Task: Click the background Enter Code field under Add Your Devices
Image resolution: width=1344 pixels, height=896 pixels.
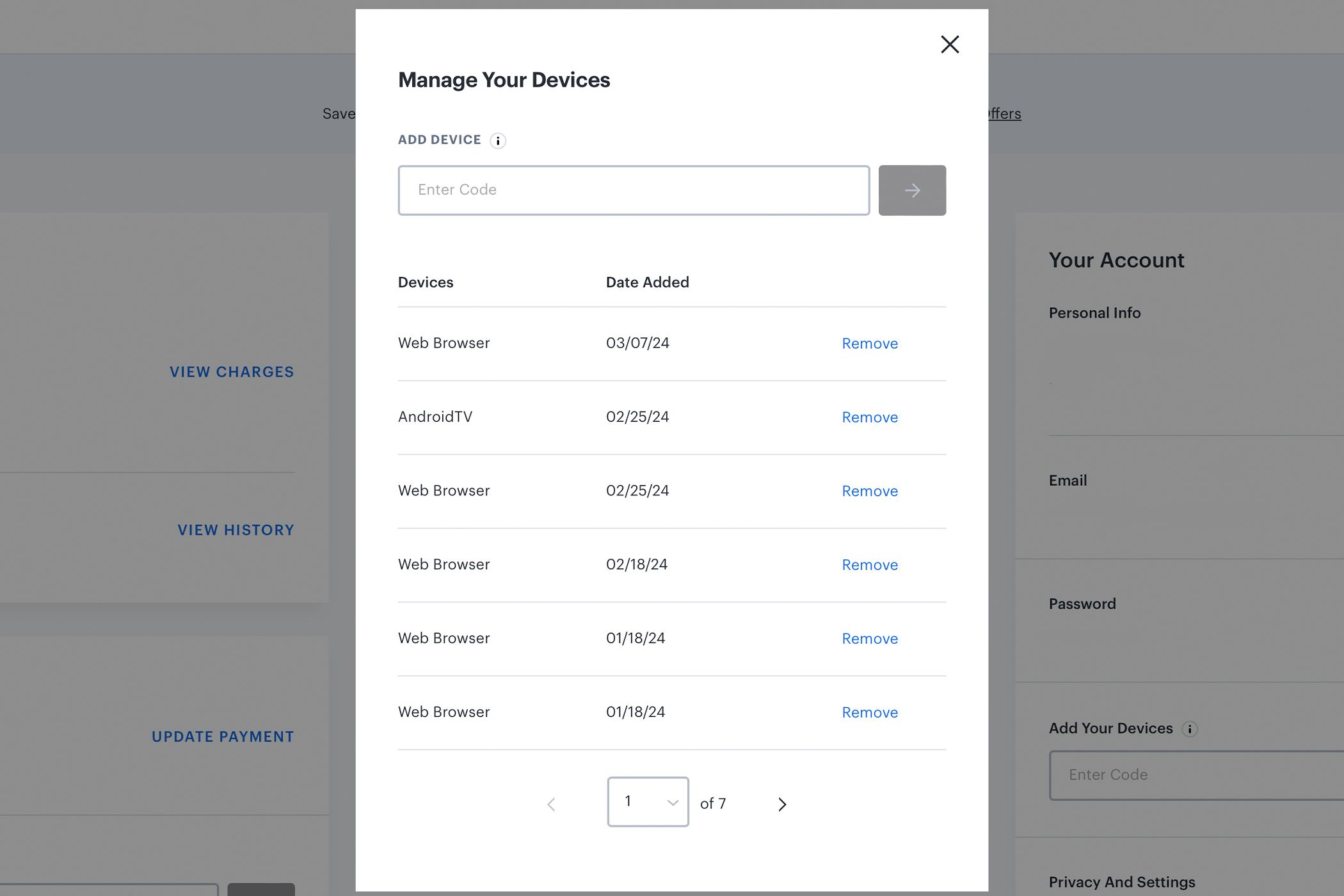Action: coord(1197,775)
